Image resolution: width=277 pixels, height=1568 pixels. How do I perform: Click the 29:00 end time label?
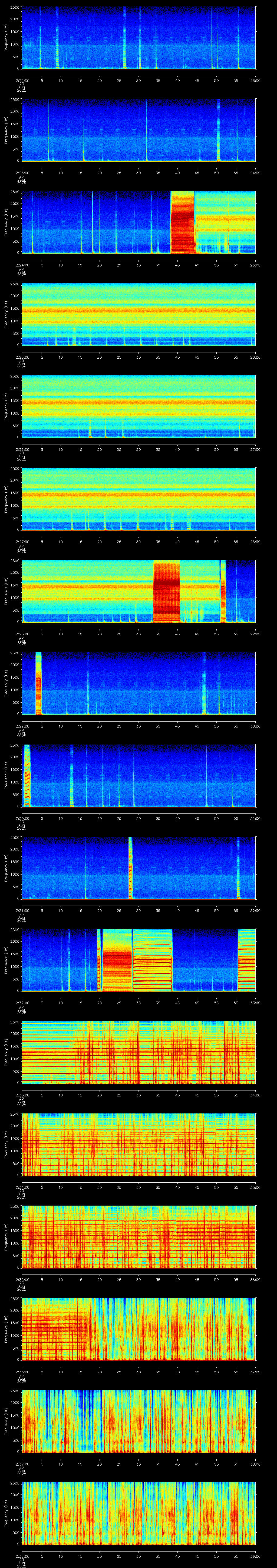[x=256, y=634]
